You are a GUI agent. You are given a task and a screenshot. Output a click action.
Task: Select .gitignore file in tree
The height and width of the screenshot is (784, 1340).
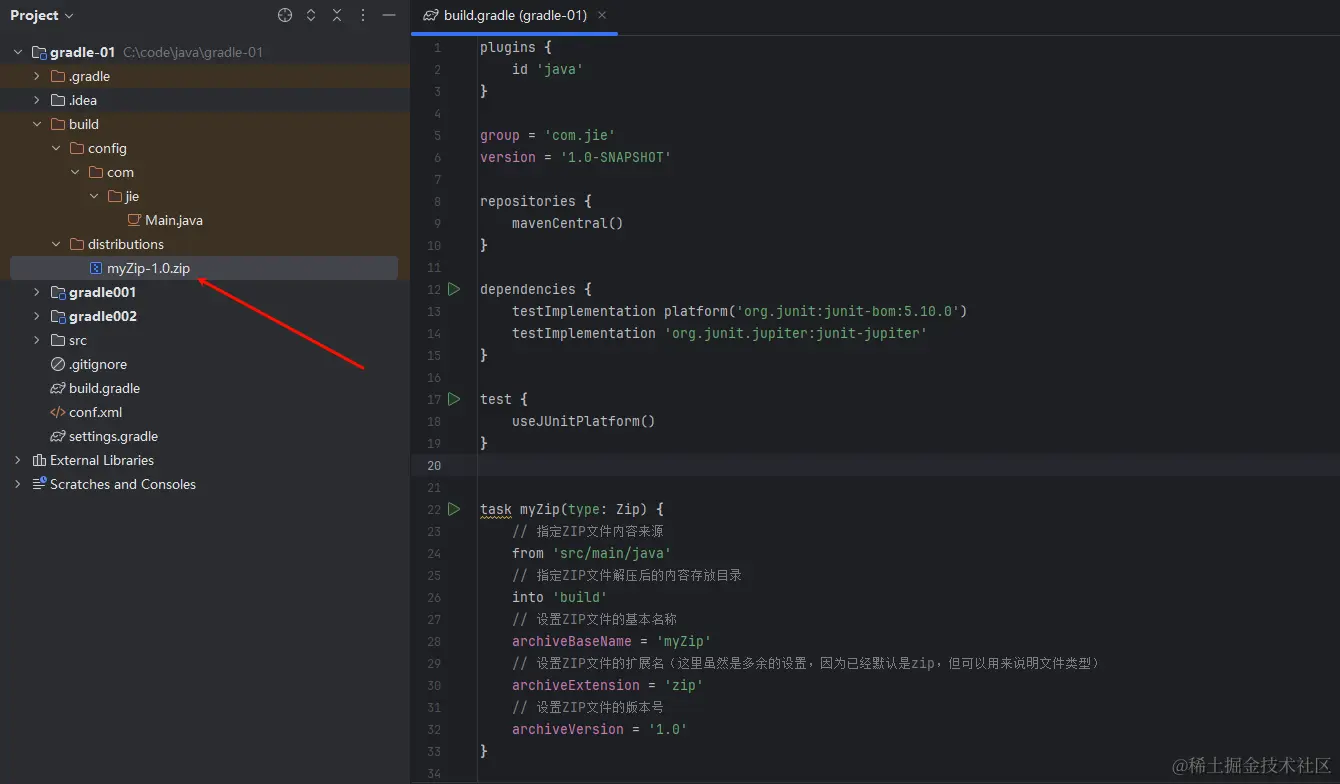98,364
